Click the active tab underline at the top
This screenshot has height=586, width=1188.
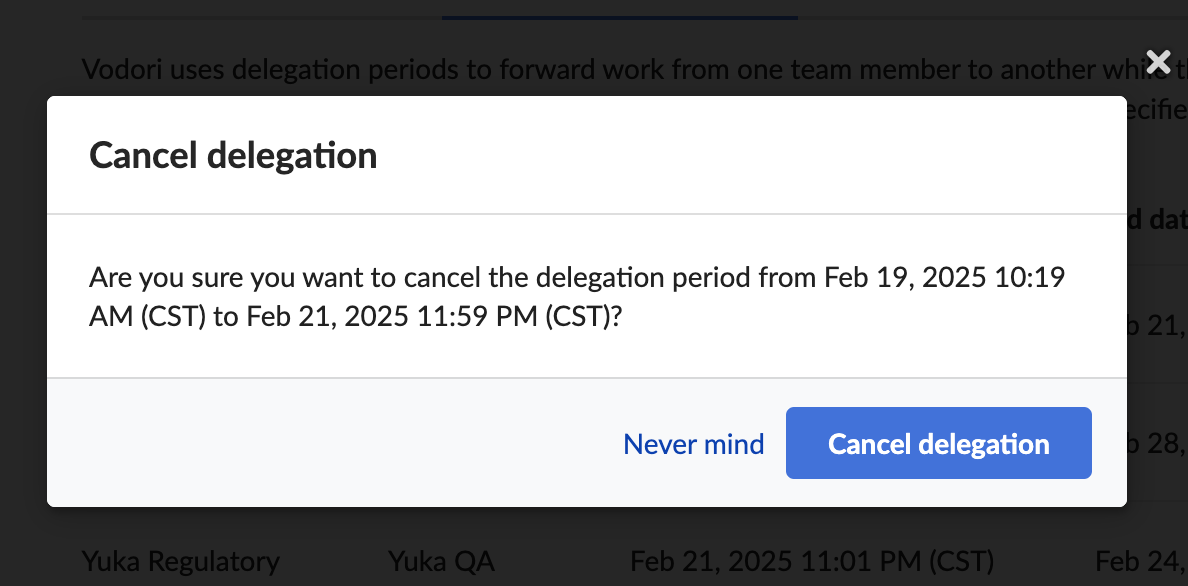[620, 17]
